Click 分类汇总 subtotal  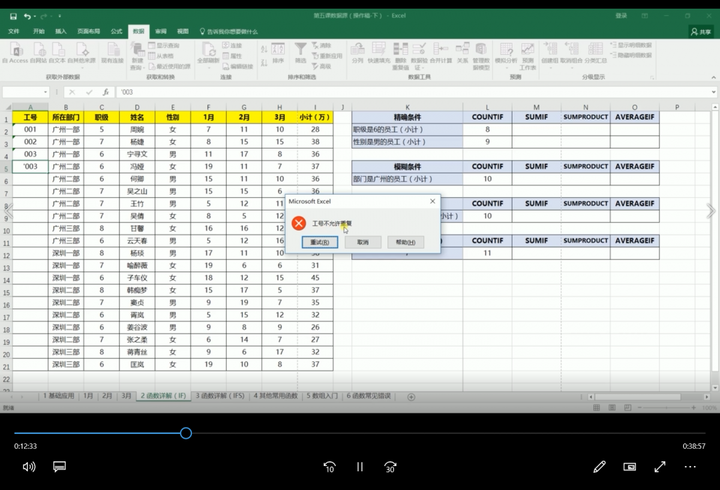(x=596, y=53)
